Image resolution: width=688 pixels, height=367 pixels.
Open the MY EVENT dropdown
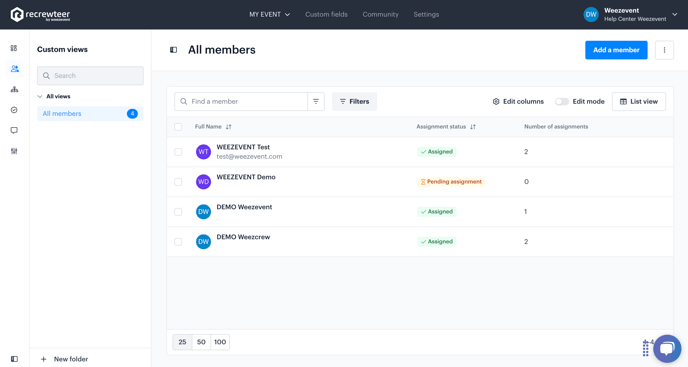coord(269,14)
